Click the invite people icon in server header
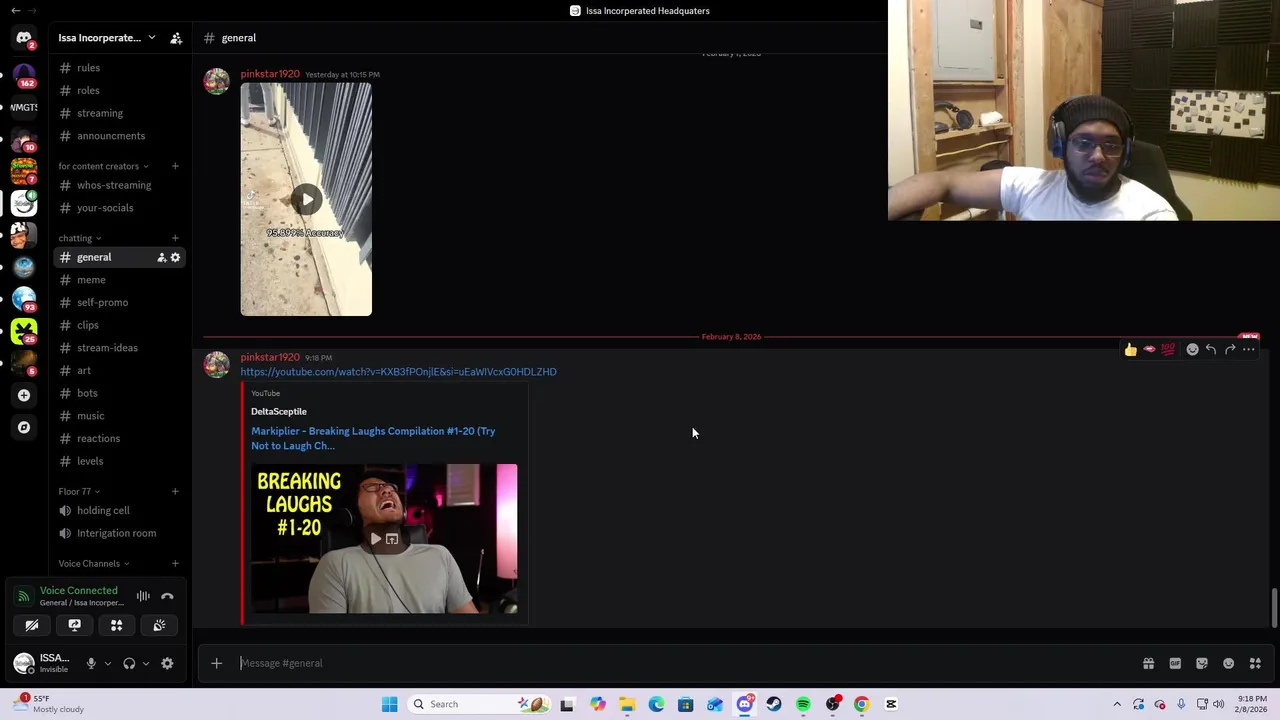 (176, 38)
